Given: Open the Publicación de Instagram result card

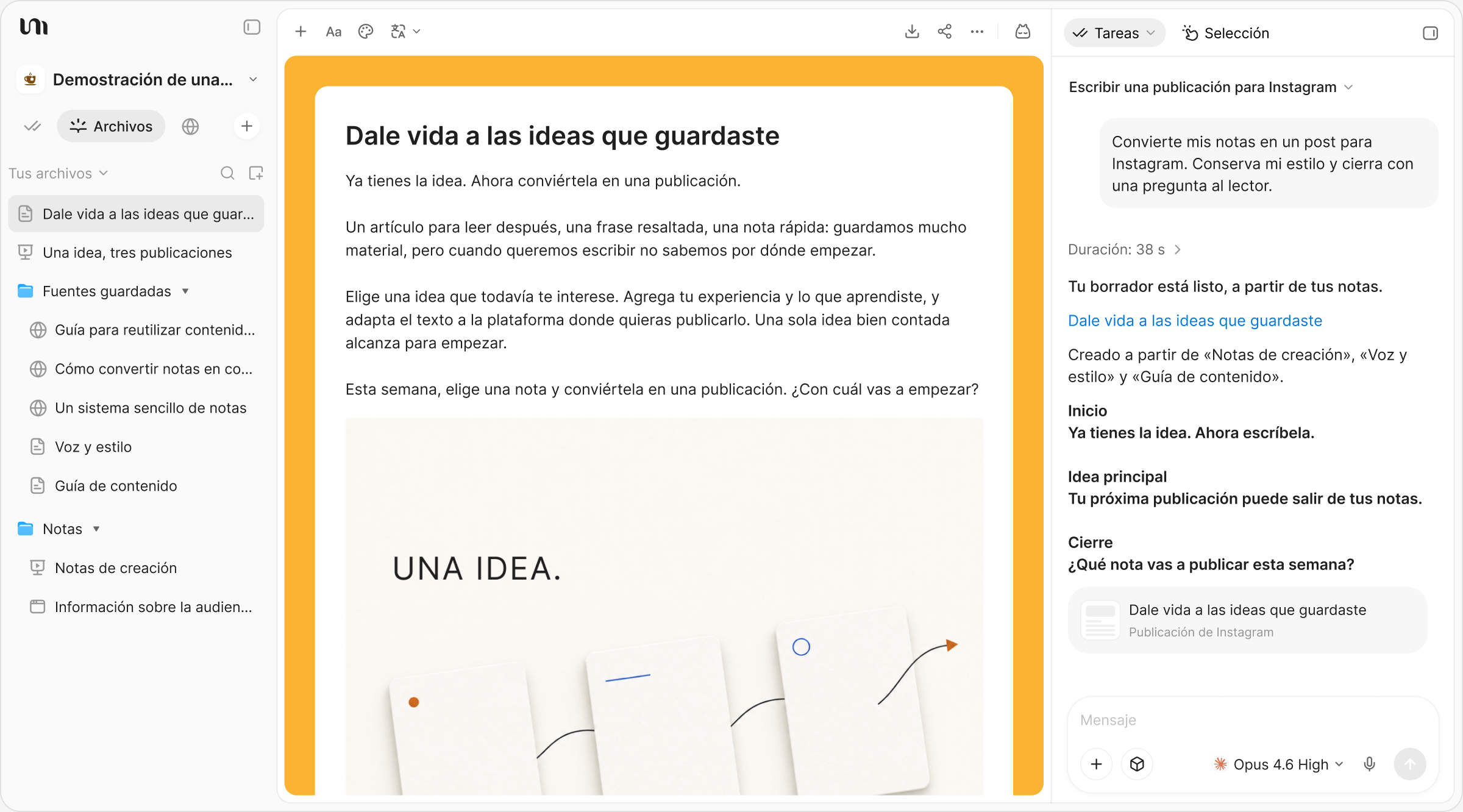Looking at the screenshot, I should coord(1247,620).
